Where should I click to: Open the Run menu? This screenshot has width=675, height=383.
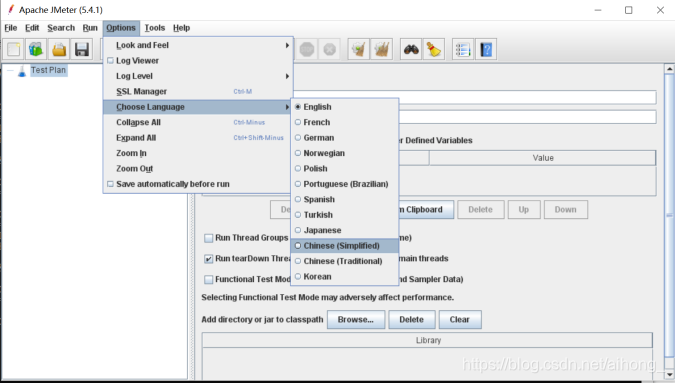coord(90,28)
